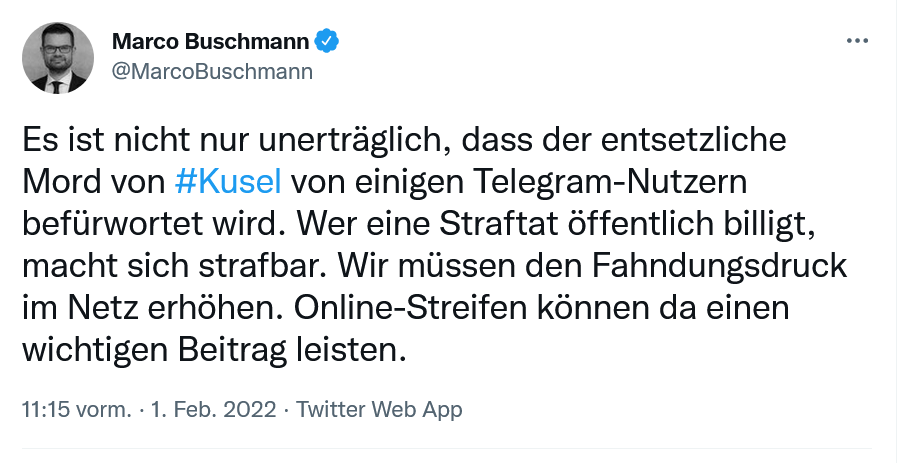Open the tweet's three-dot more options menu
Screen dimensions: 897x463
857,41
